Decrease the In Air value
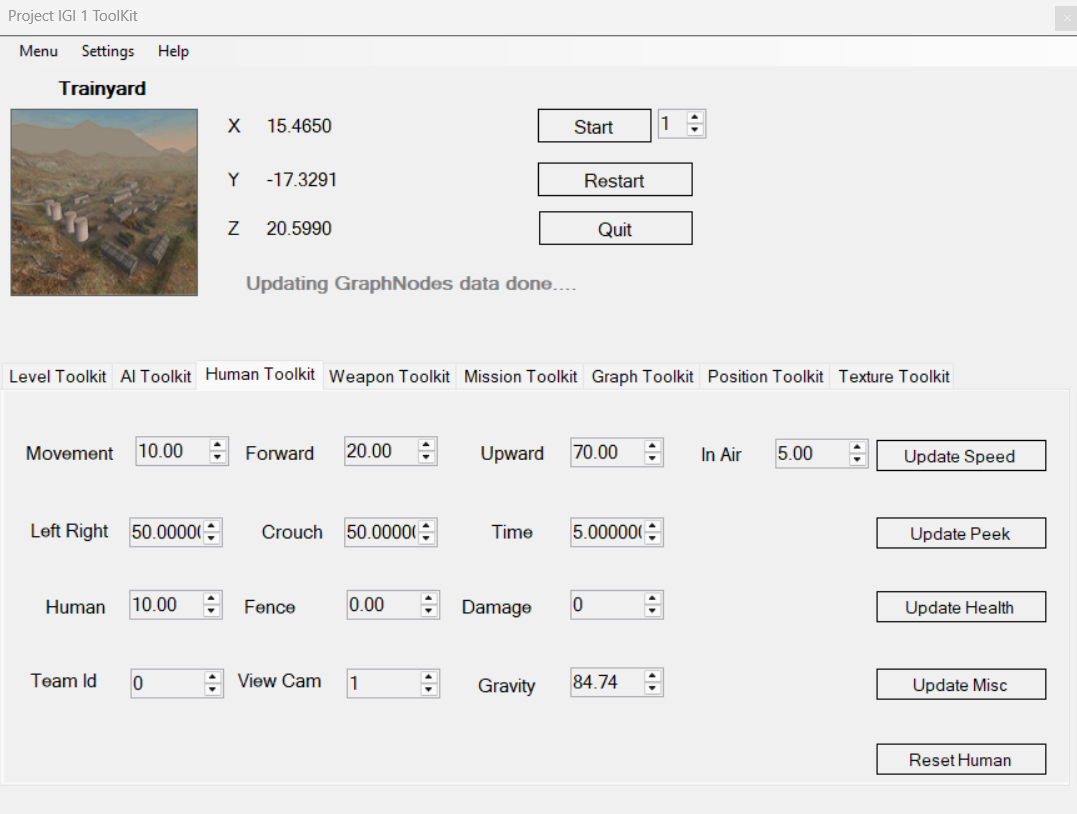Image resolution: width=1077 pixels, height=814 pixels. tap(857, 460)
